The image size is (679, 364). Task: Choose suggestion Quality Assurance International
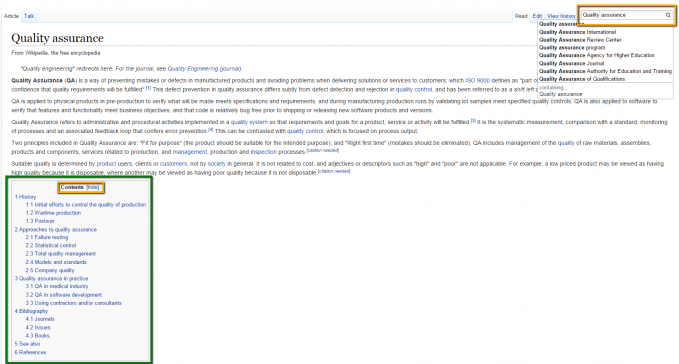click(x=577, y=32)
